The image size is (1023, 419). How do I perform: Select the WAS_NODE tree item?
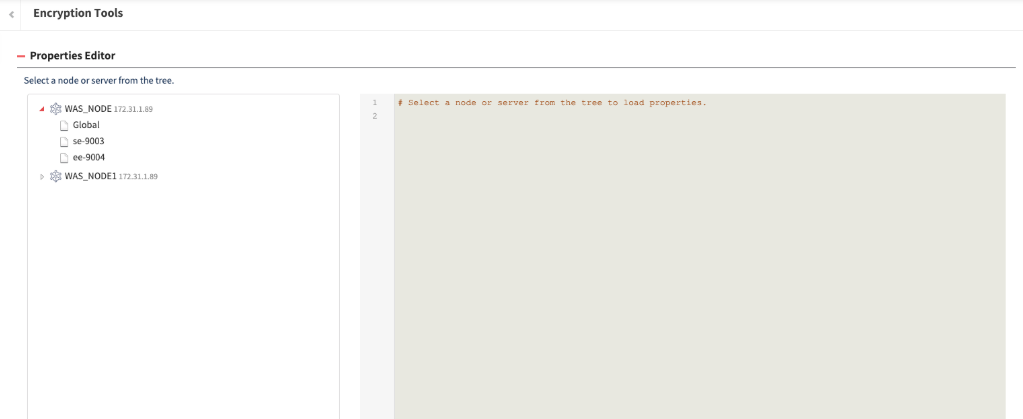(x=88, y=109)
